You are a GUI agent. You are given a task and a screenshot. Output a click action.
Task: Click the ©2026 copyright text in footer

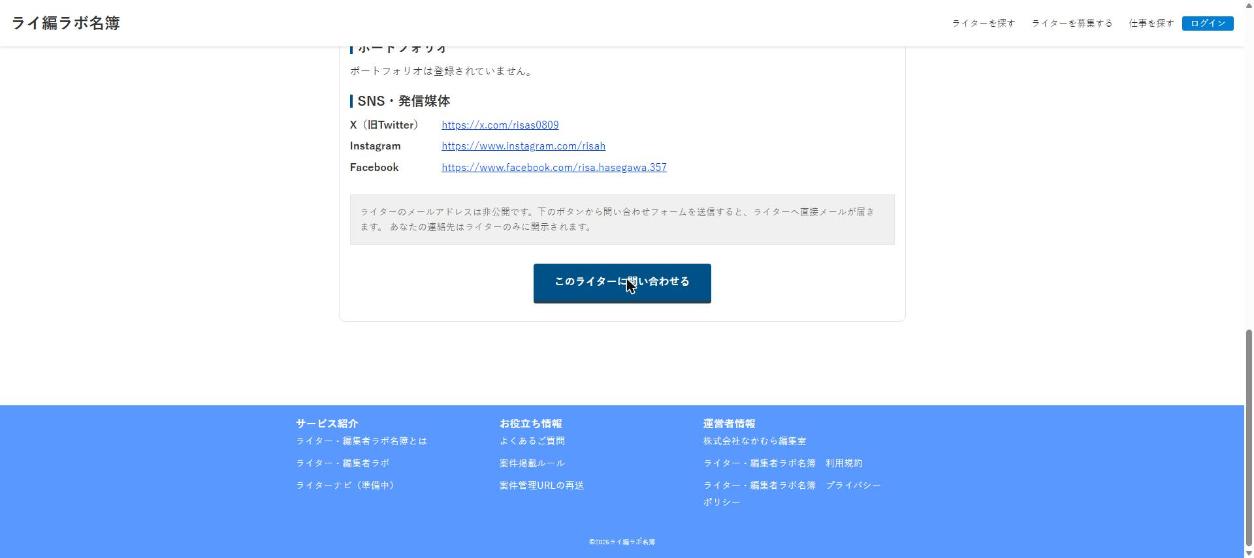tap(622, 542)
